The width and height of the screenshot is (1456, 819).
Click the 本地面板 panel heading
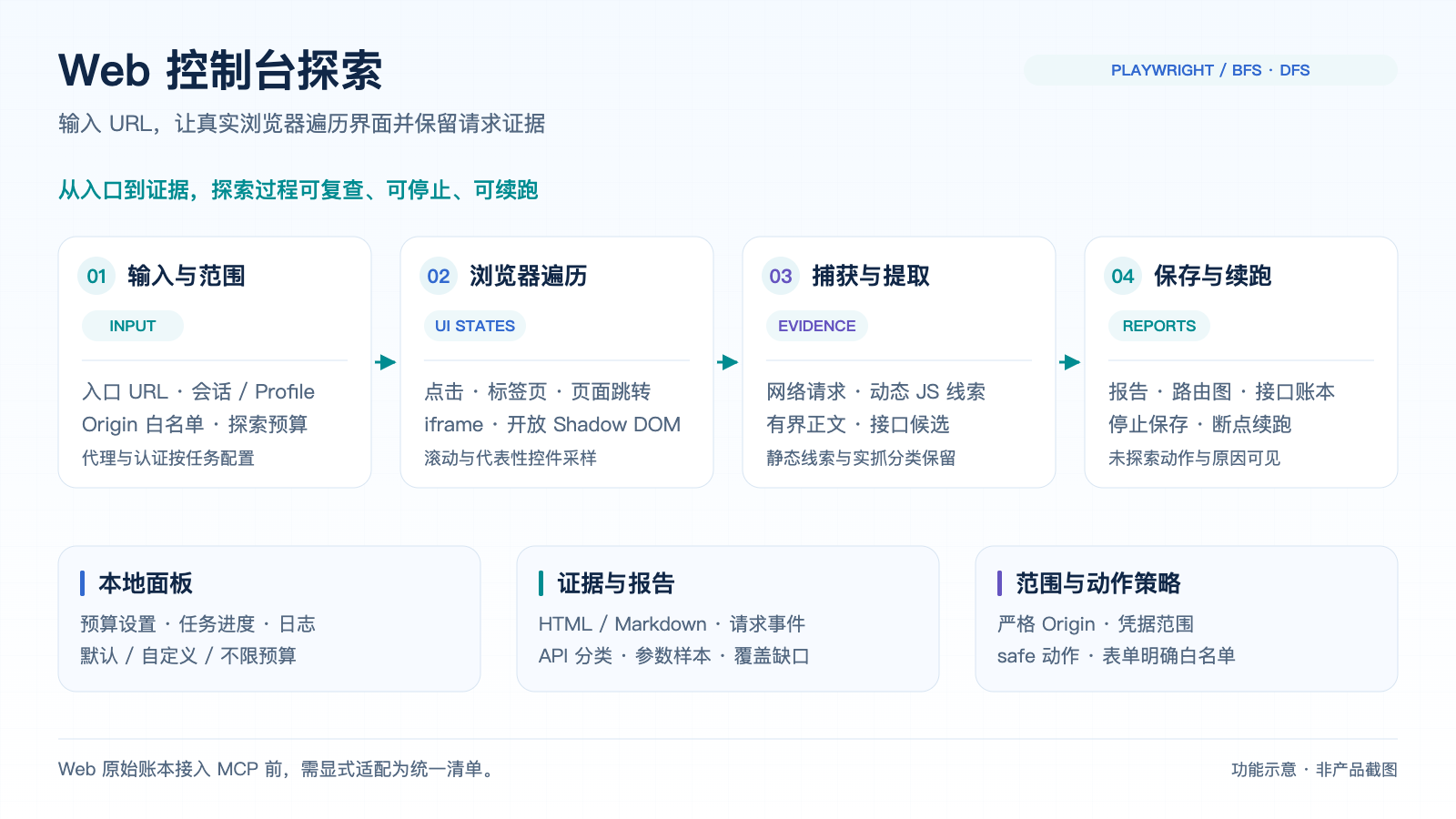pyautogui.click(x=146, y=583)
